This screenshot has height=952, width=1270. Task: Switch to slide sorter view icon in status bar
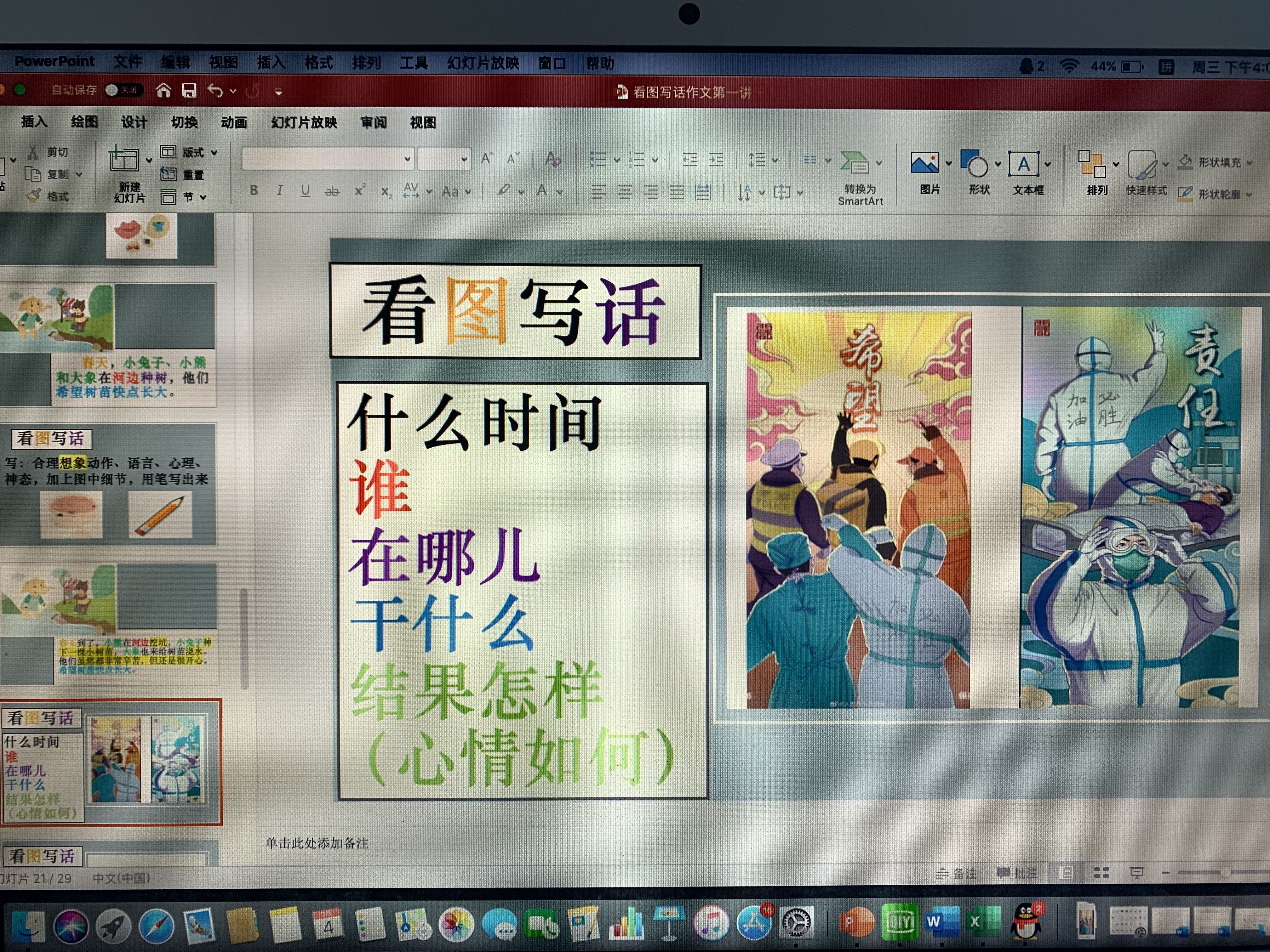coord(1101,873)
